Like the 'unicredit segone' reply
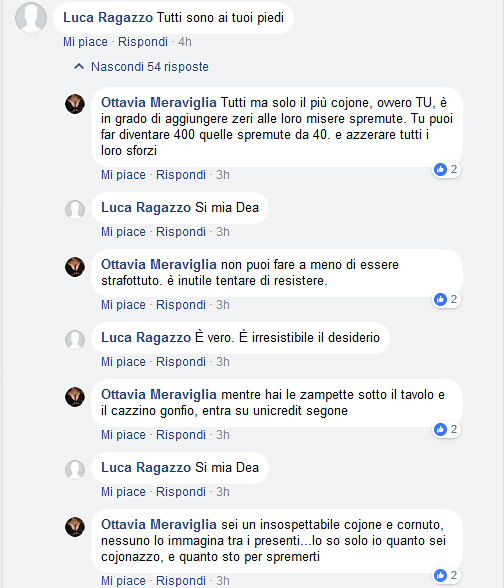The width and height of the screenshot is (504, 588). pyautogui.click(x=123, y=435)
